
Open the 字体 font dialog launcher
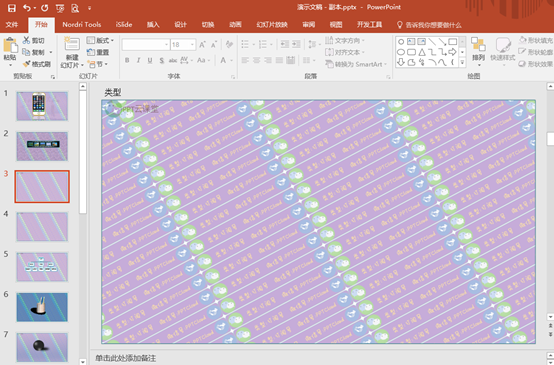coord(233,77)
